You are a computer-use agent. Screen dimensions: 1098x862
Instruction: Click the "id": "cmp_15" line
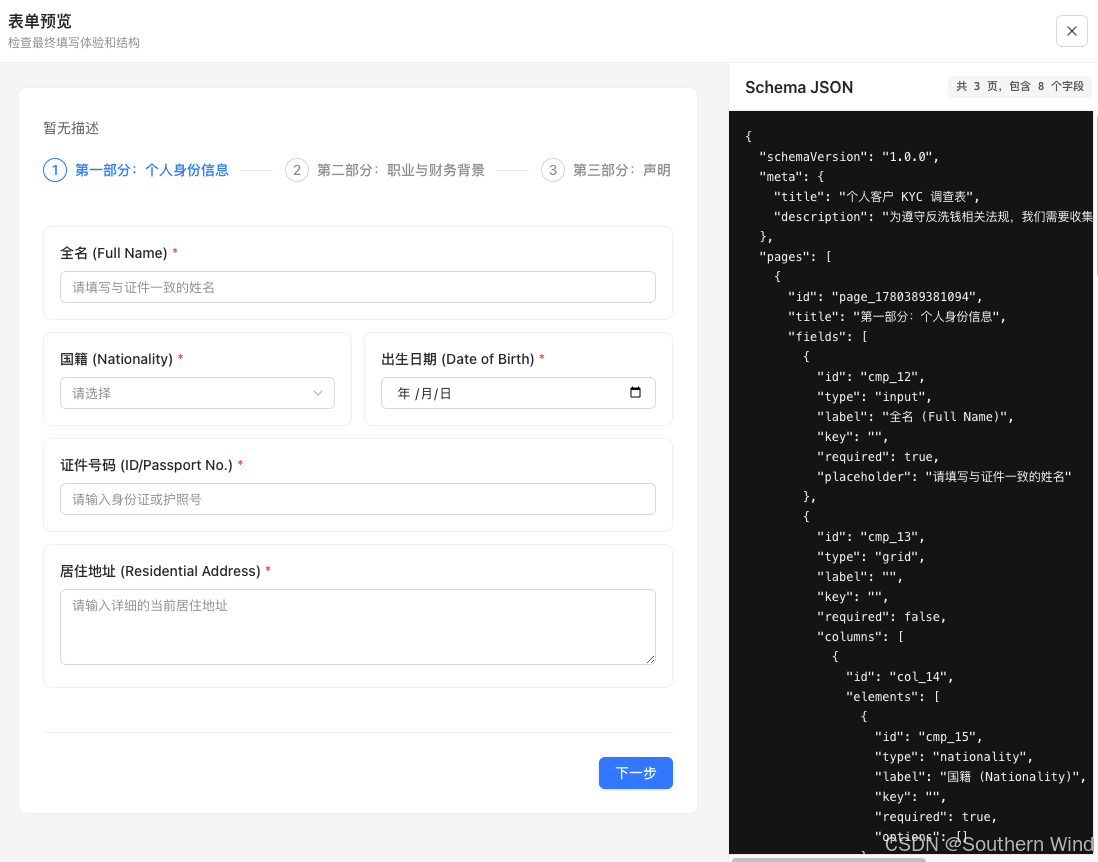coord(929,737)
